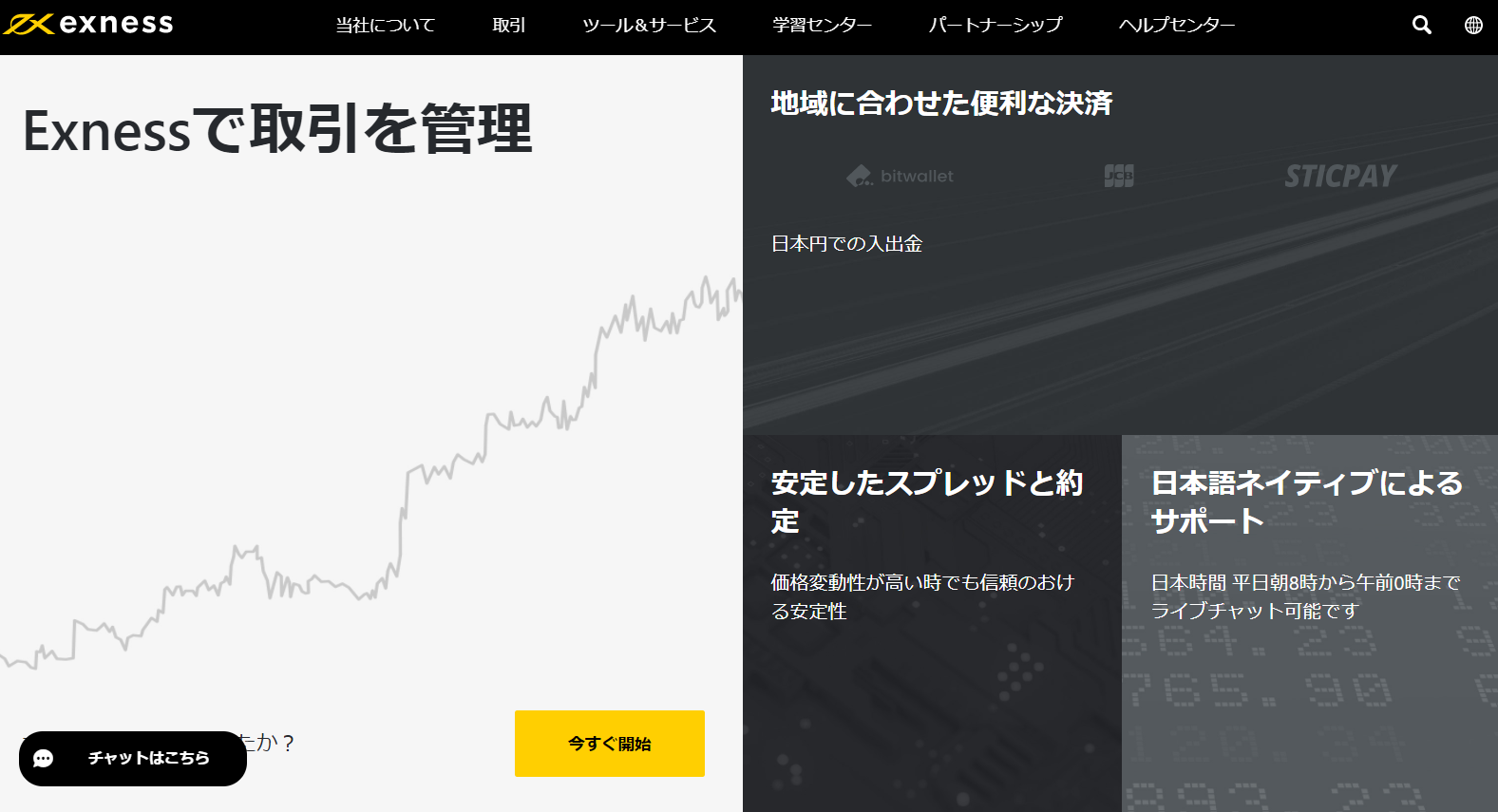1498x812 pixels.
Task: Click the price line chart graphic
Action: [x=370, y=472]
